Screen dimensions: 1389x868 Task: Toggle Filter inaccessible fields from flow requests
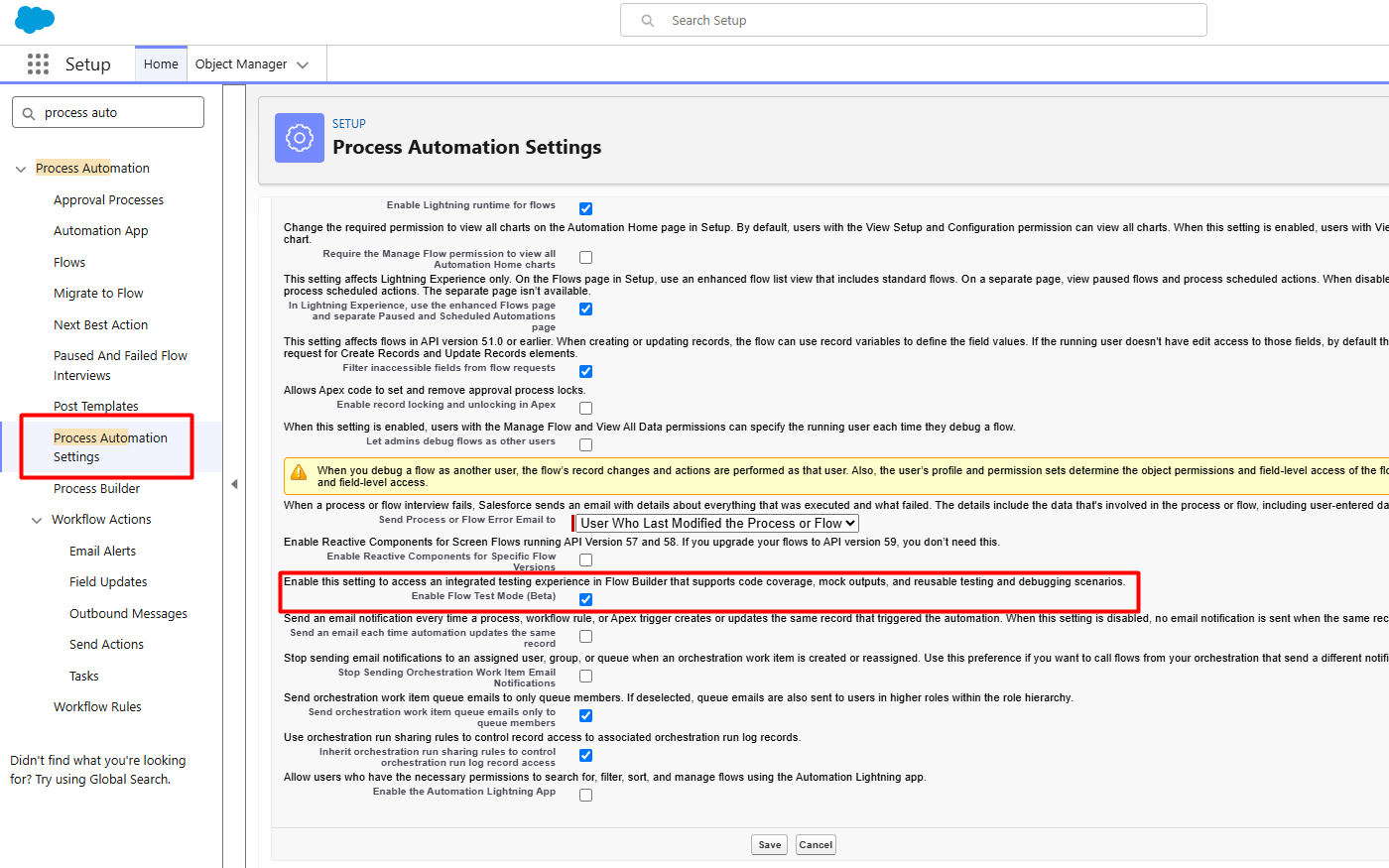pyautogui.click(x=585, y=371)
